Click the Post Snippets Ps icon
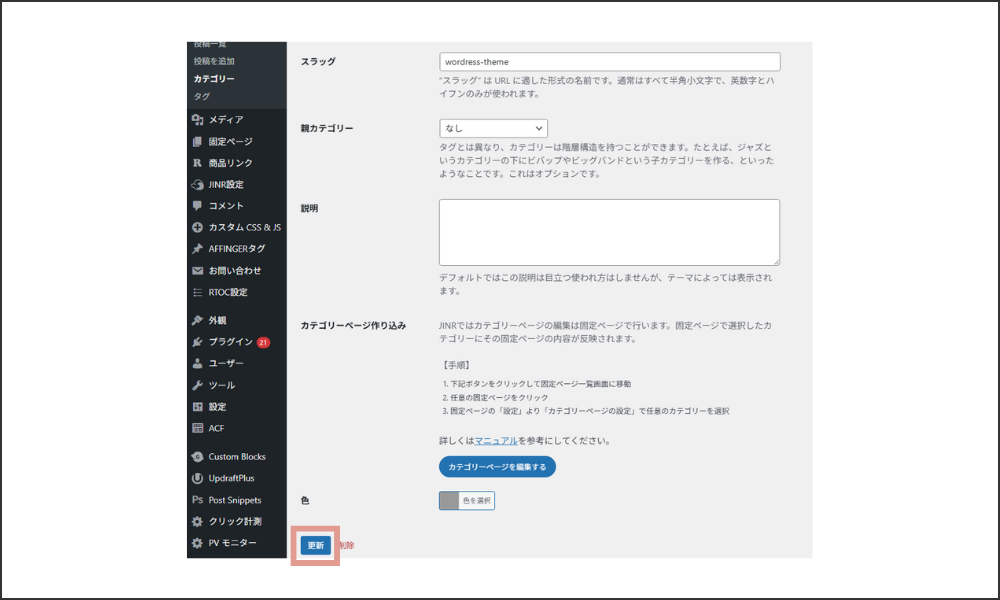1000x600 pixels. 197,500
